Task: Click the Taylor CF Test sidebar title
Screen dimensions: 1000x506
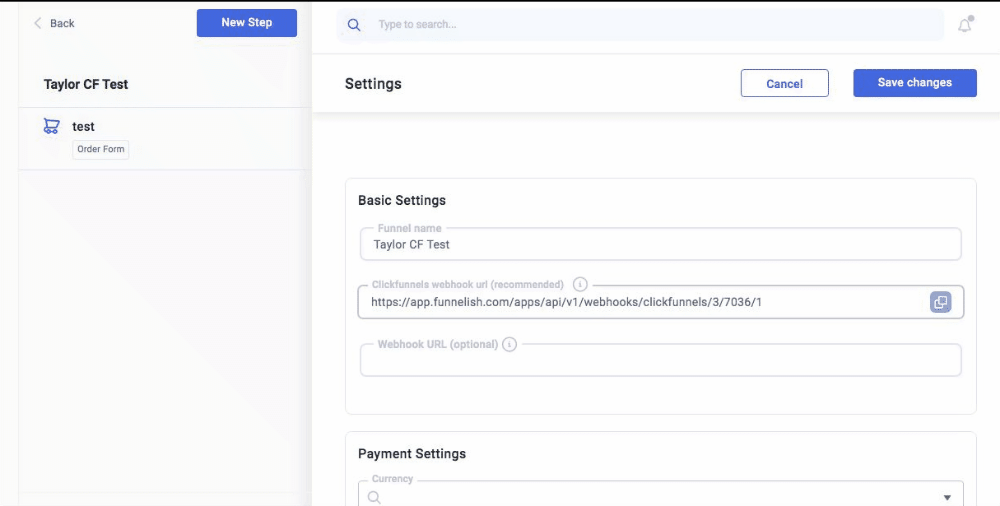Action: pos(86,85)
